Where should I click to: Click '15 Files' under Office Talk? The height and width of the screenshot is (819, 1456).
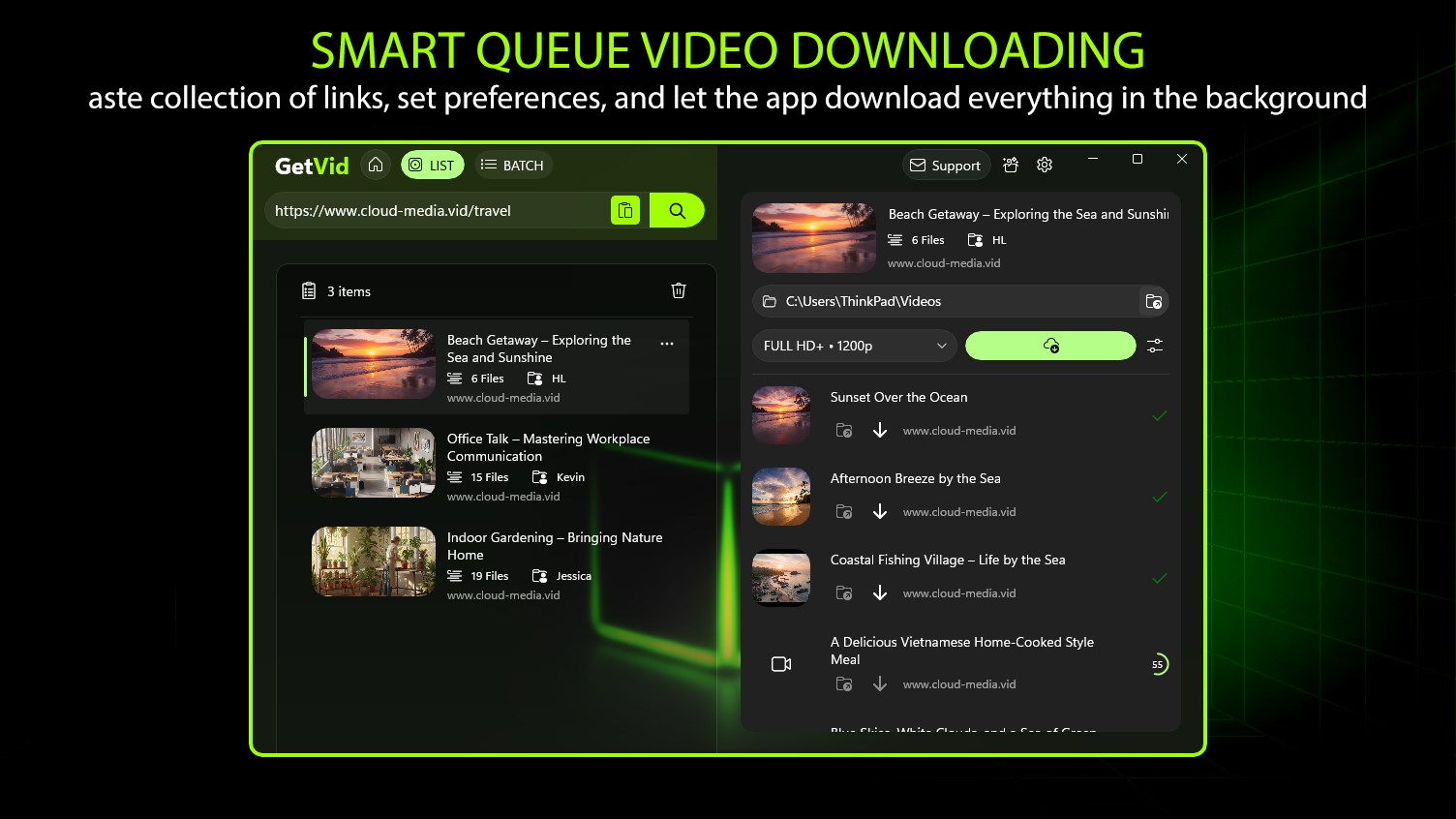[490, 477]
